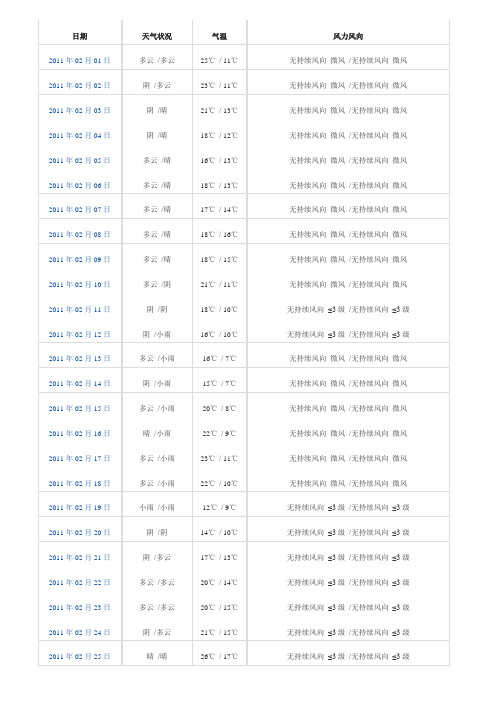Select the 2011年02月21日 date link
496x702 pixels.
pos(80,557)
